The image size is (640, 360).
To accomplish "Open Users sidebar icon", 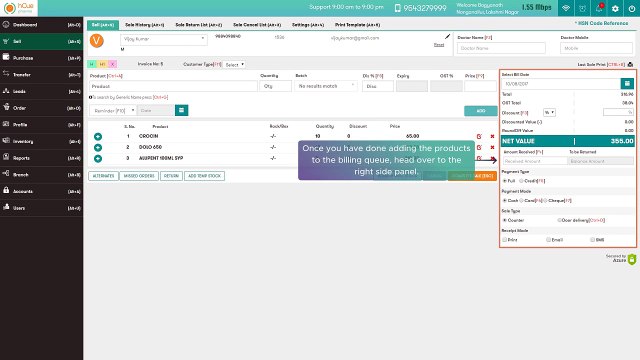I will coord(6,207).
